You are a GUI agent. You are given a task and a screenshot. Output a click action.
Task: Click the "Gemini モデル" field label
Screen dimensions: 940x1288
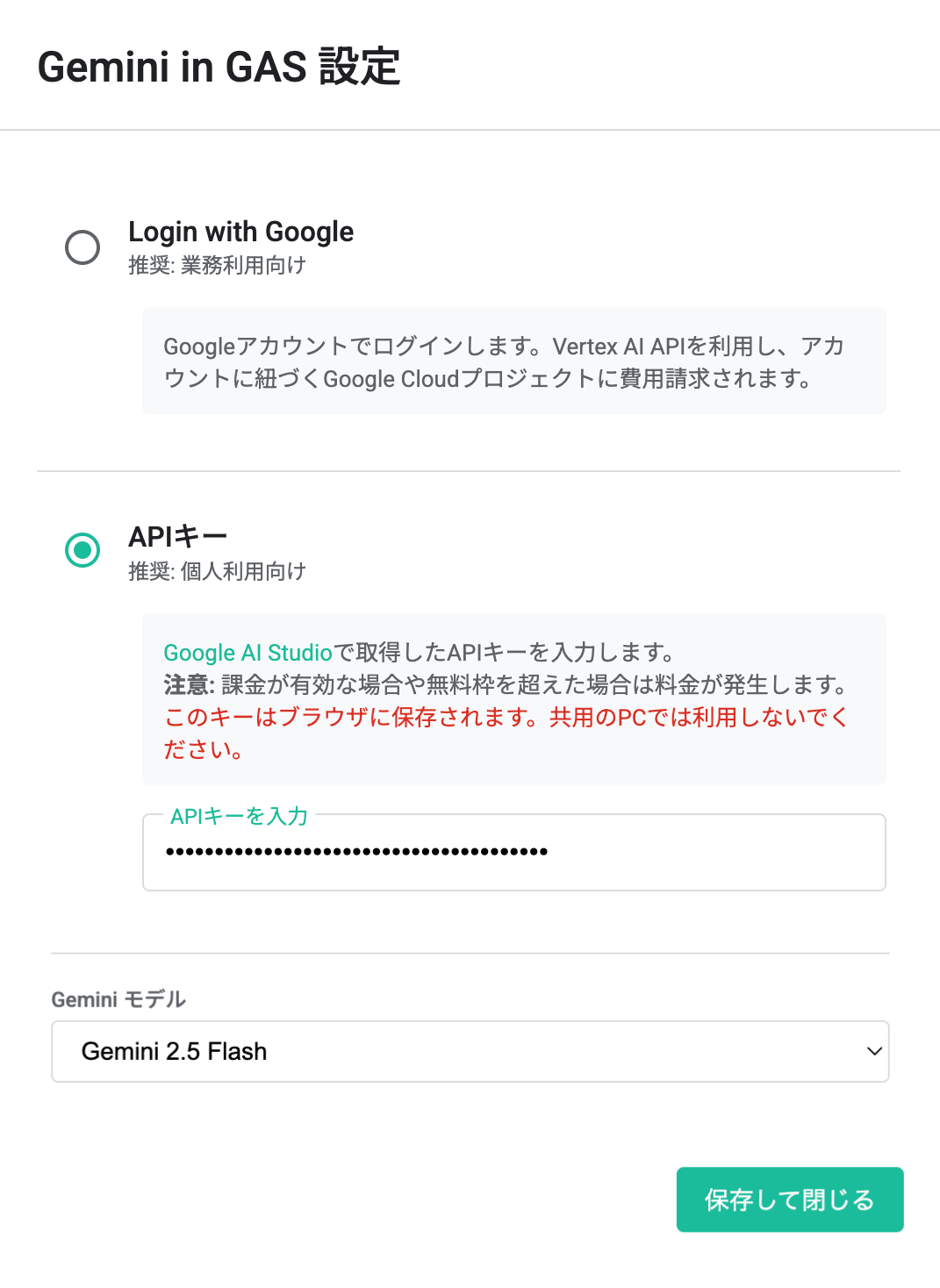(118, 999)
